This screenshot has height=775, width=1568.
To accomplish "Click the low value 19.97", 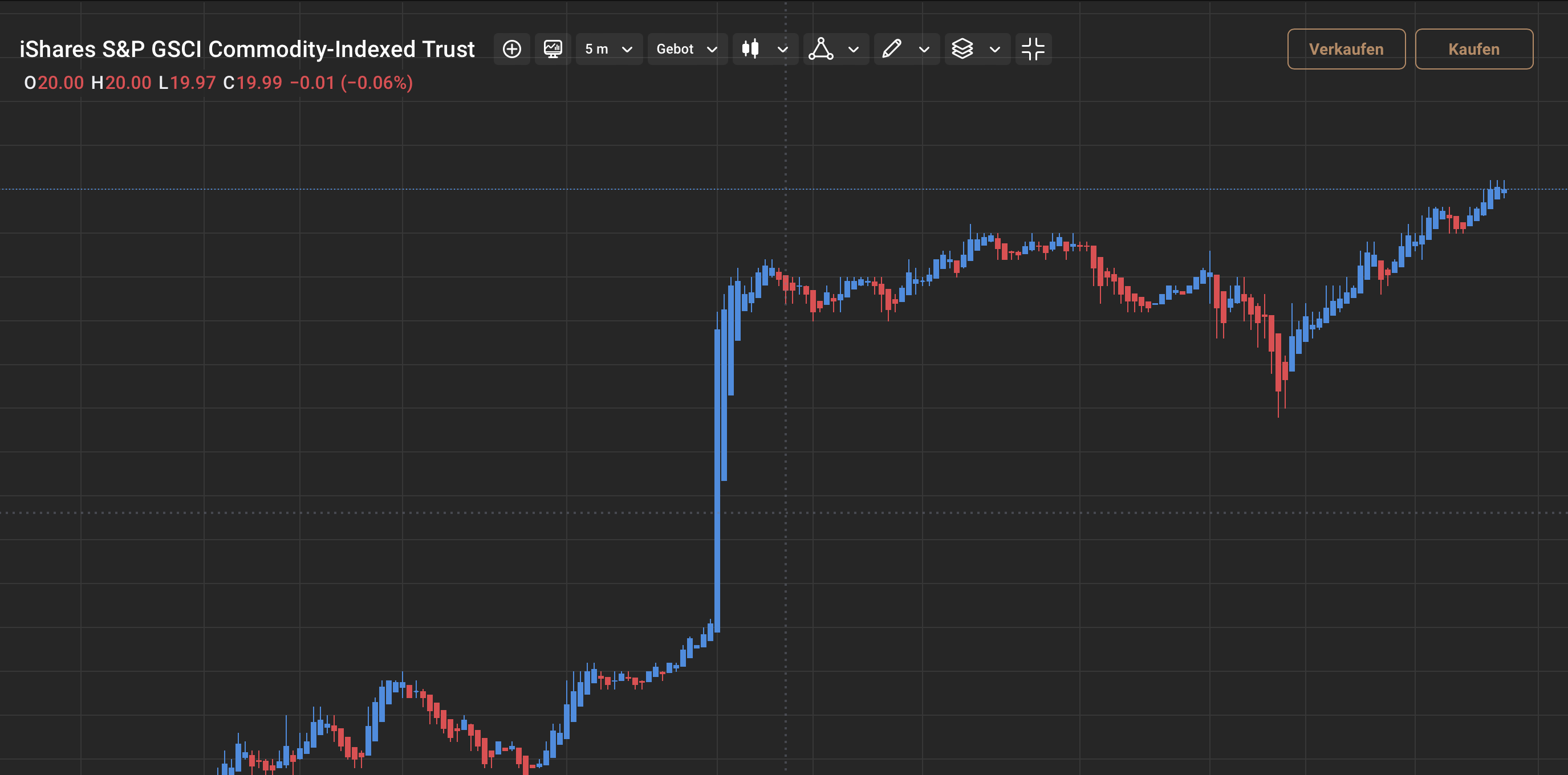I will (x=193, y=83).
